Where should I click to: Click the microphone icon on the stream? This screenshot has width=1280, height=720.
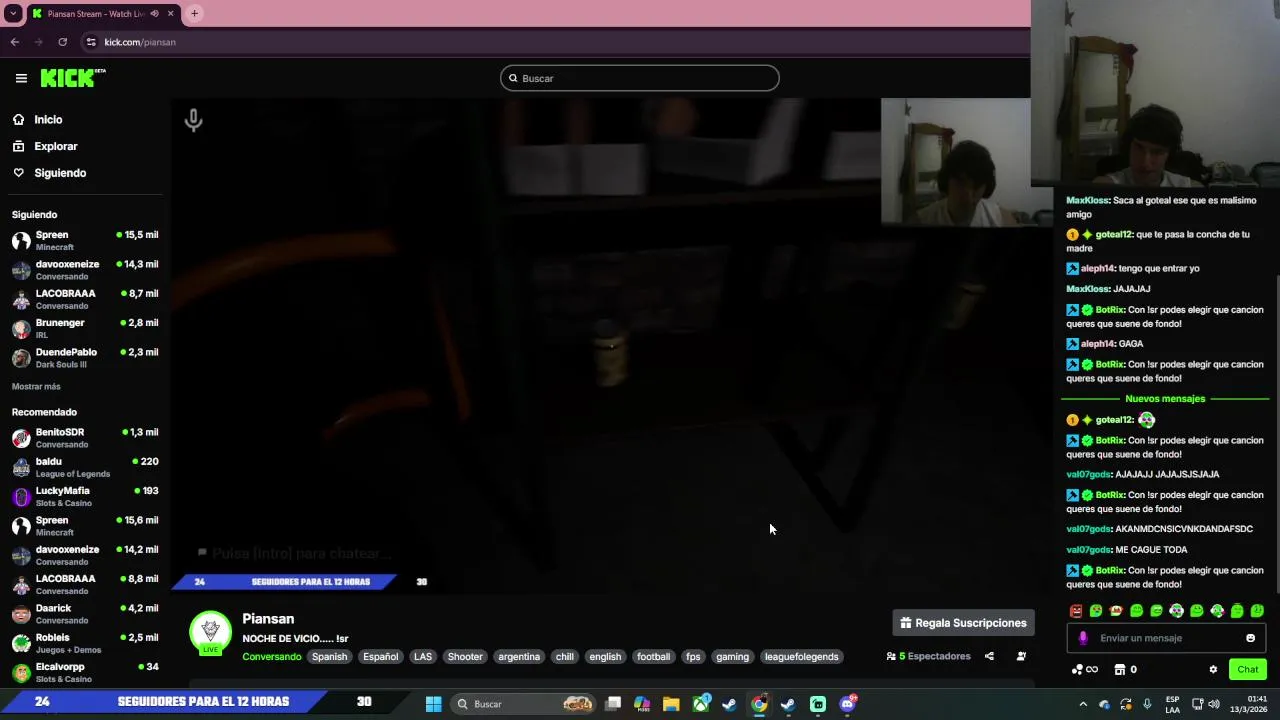(x=194, y=120)
